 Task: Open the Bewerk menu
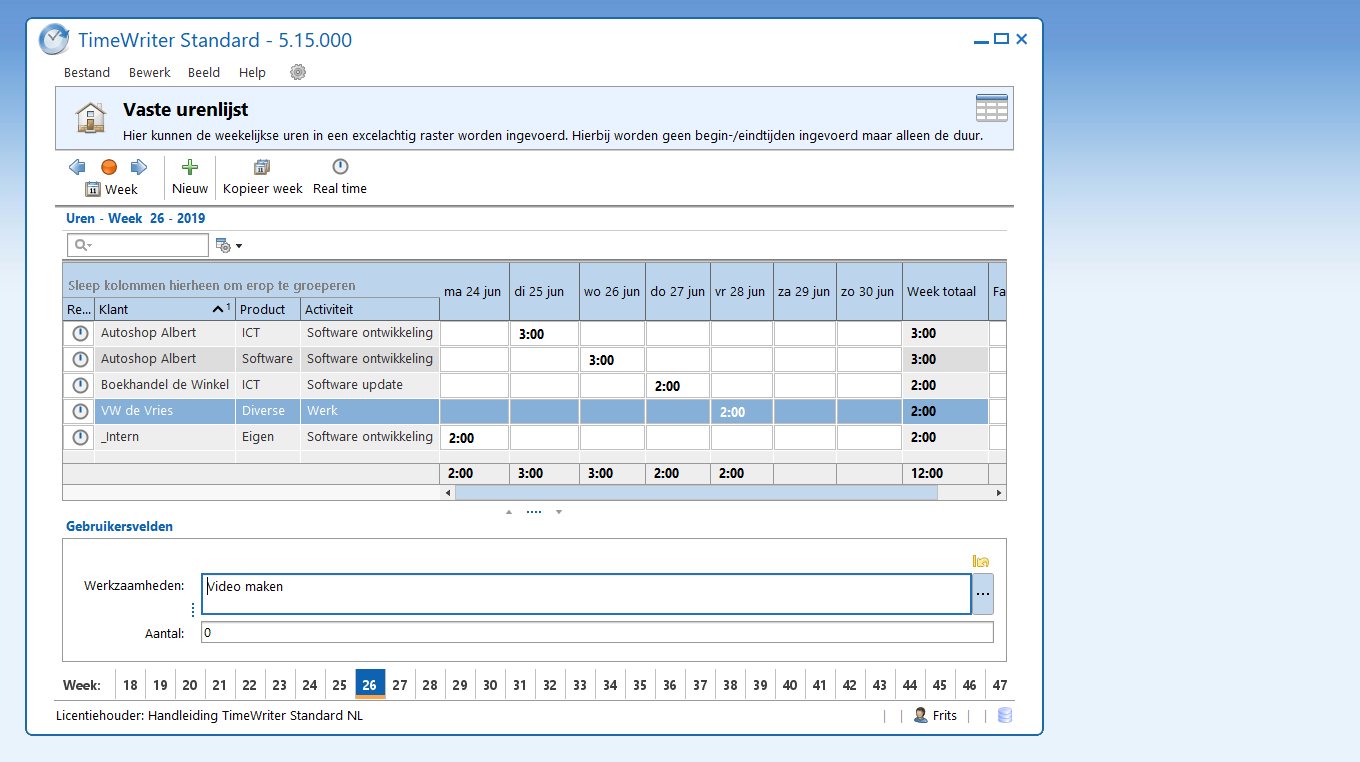pyautogui.click(x=150, y=73)
